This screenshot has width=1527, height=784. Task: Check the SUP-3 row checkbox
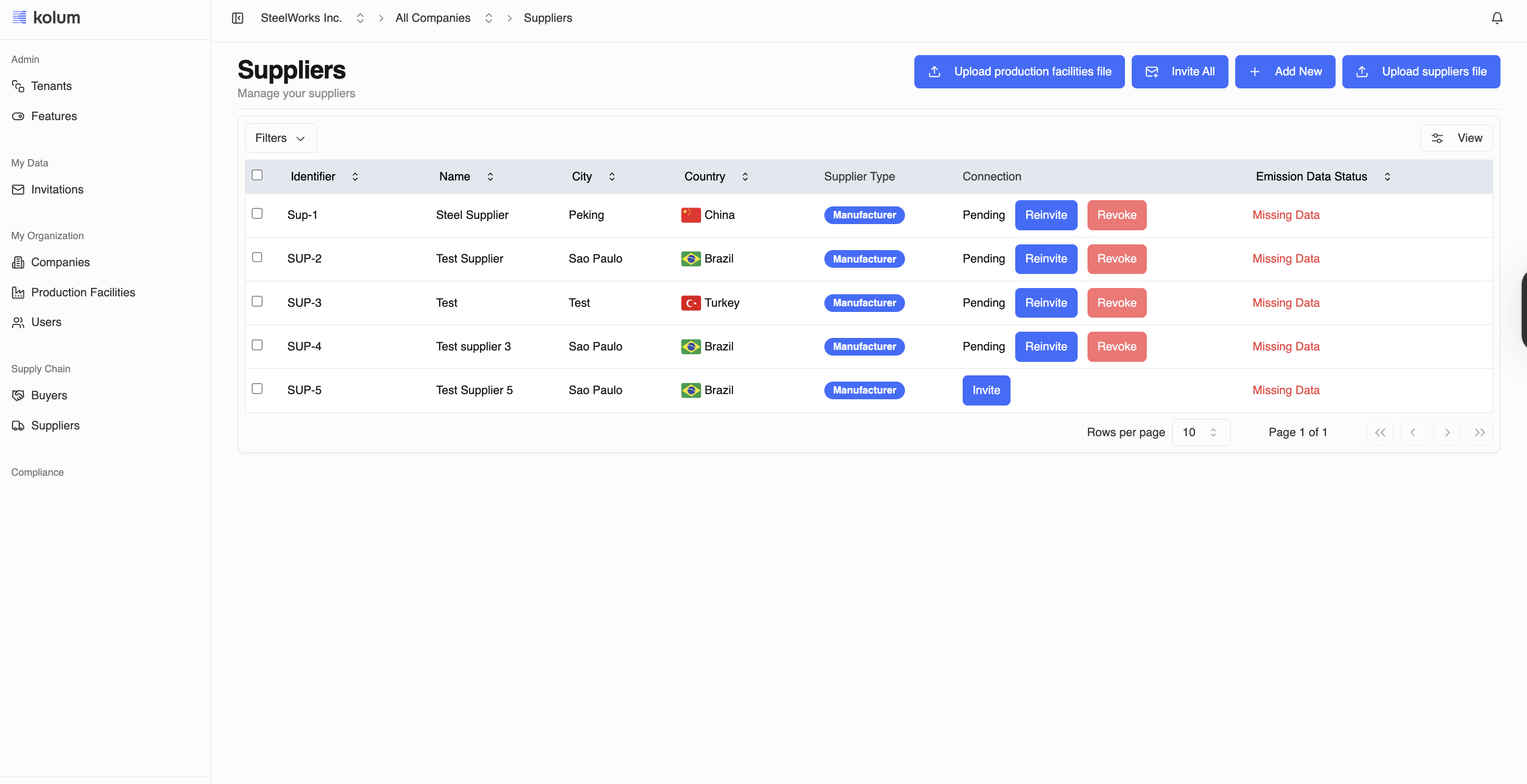pos(257,302)
